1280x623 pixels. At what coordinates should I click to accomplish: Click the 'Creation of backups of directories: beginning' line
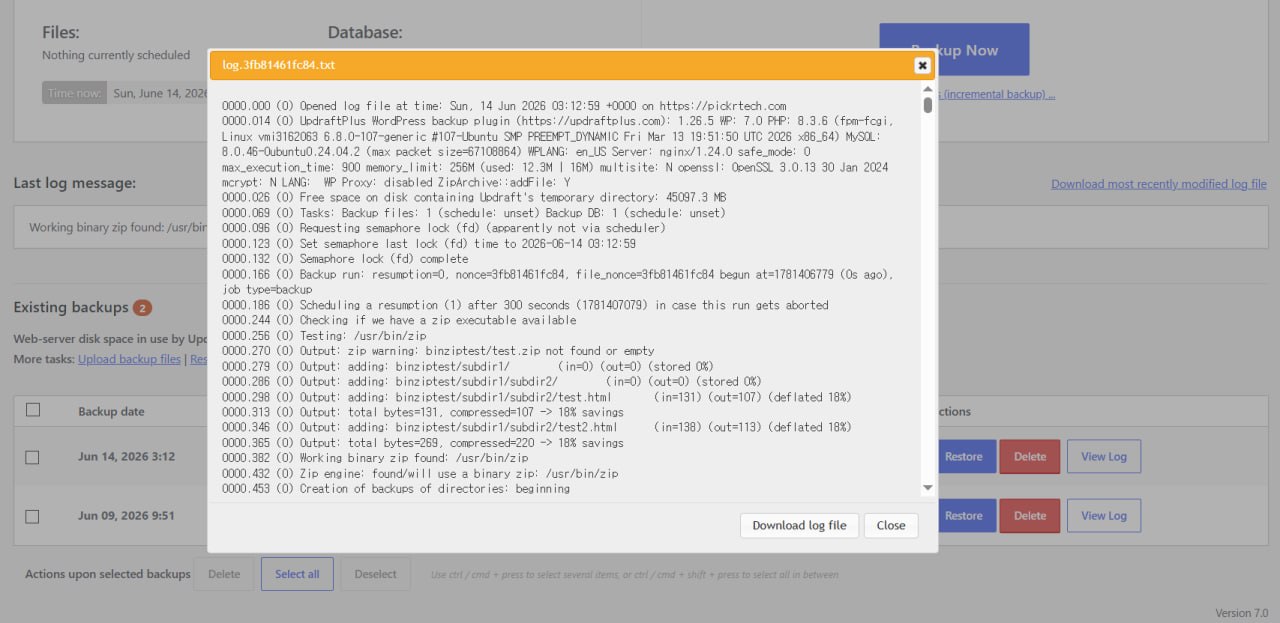(x=396, y=489)
